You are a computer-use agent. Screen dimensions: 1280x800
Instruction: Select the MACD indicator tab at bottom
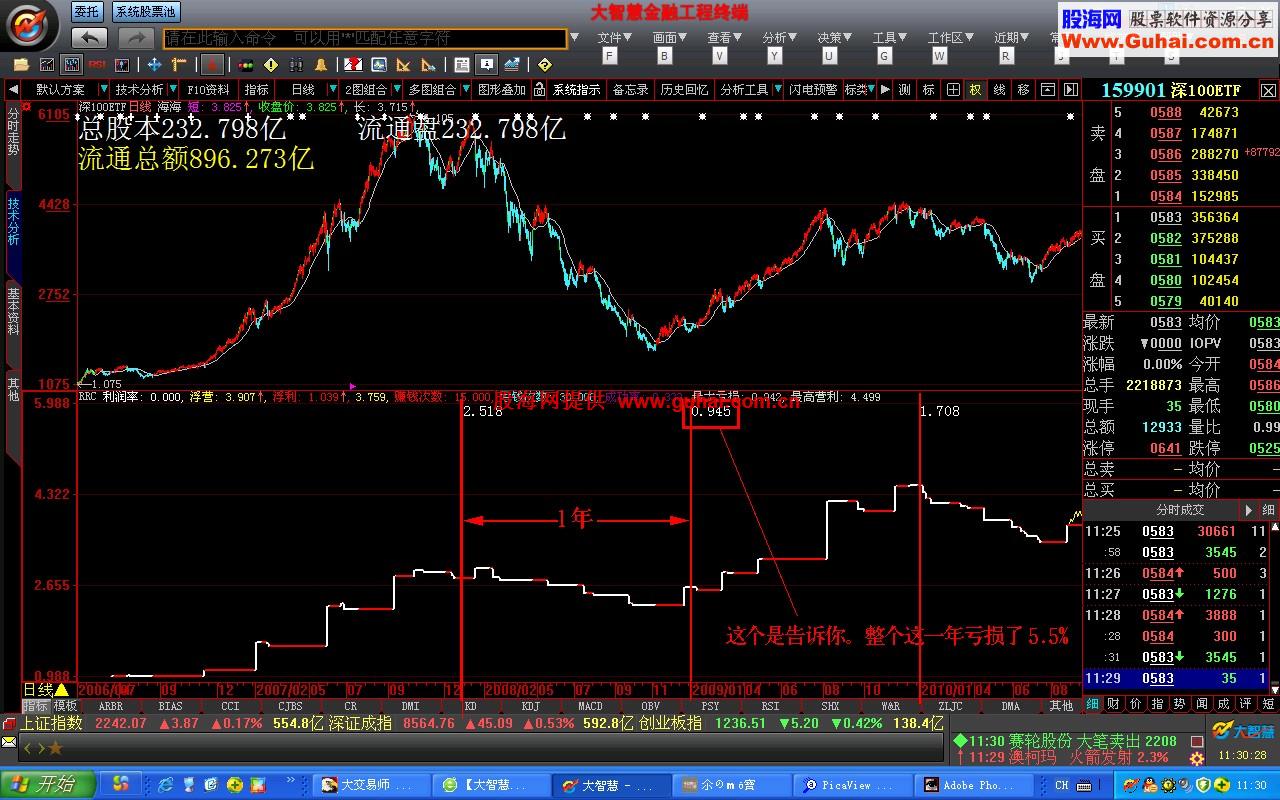coord(590,705)
